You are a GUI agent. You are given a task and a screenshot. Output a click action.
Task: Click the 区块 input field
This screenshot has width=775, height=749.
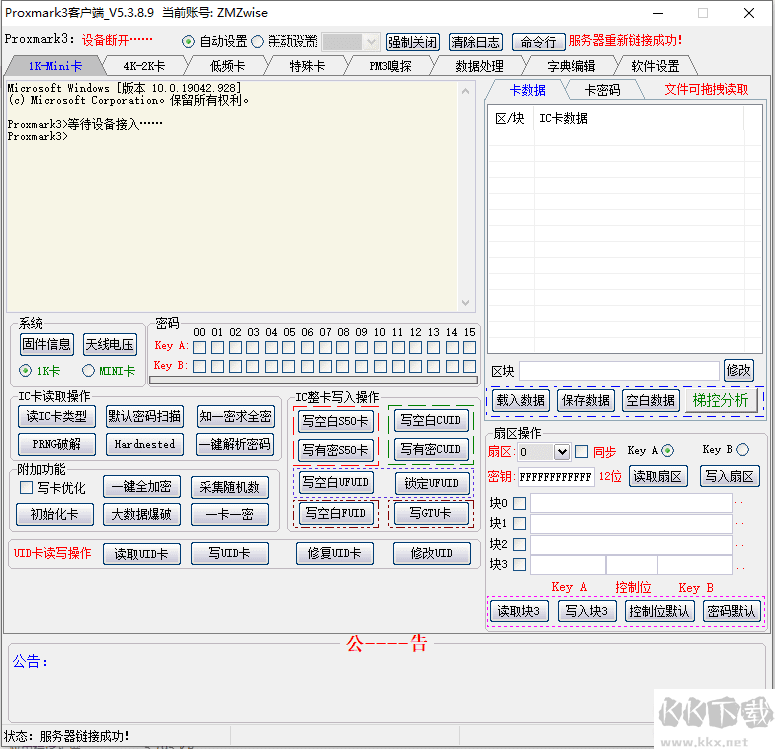618,371
